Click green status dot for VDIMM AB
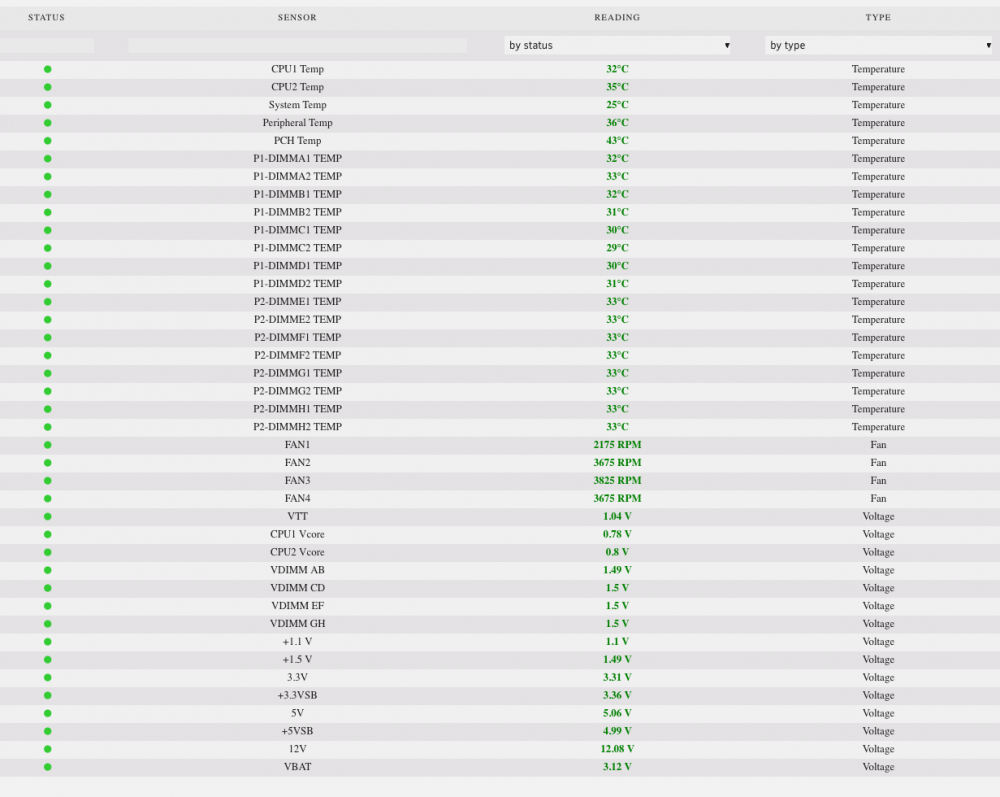 (47, 570)
